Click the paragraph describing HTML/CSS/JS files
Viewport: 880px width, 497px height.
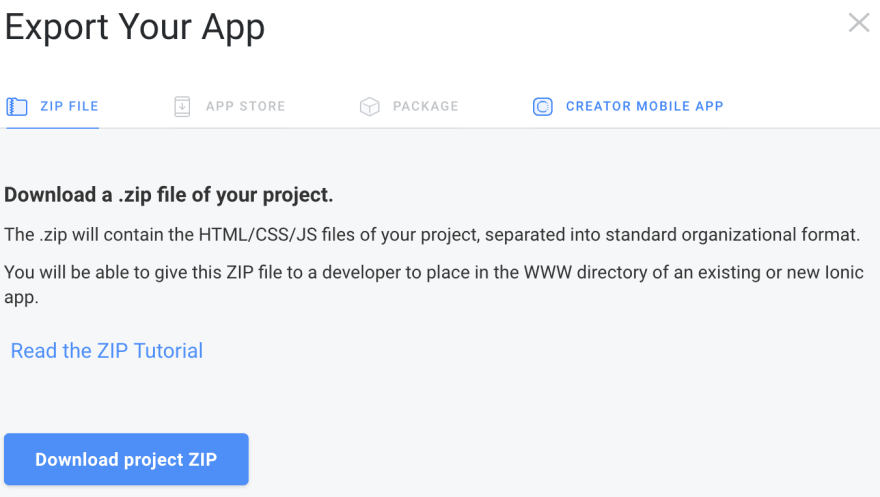[x=432, y=234]
